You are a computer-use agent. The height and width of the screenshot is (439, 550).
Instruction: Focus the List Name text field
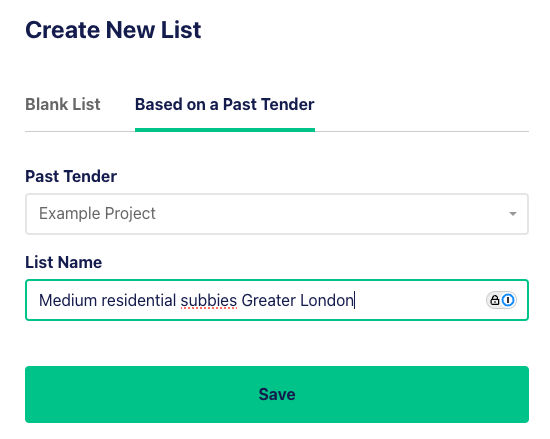click(x=277, y=300)
